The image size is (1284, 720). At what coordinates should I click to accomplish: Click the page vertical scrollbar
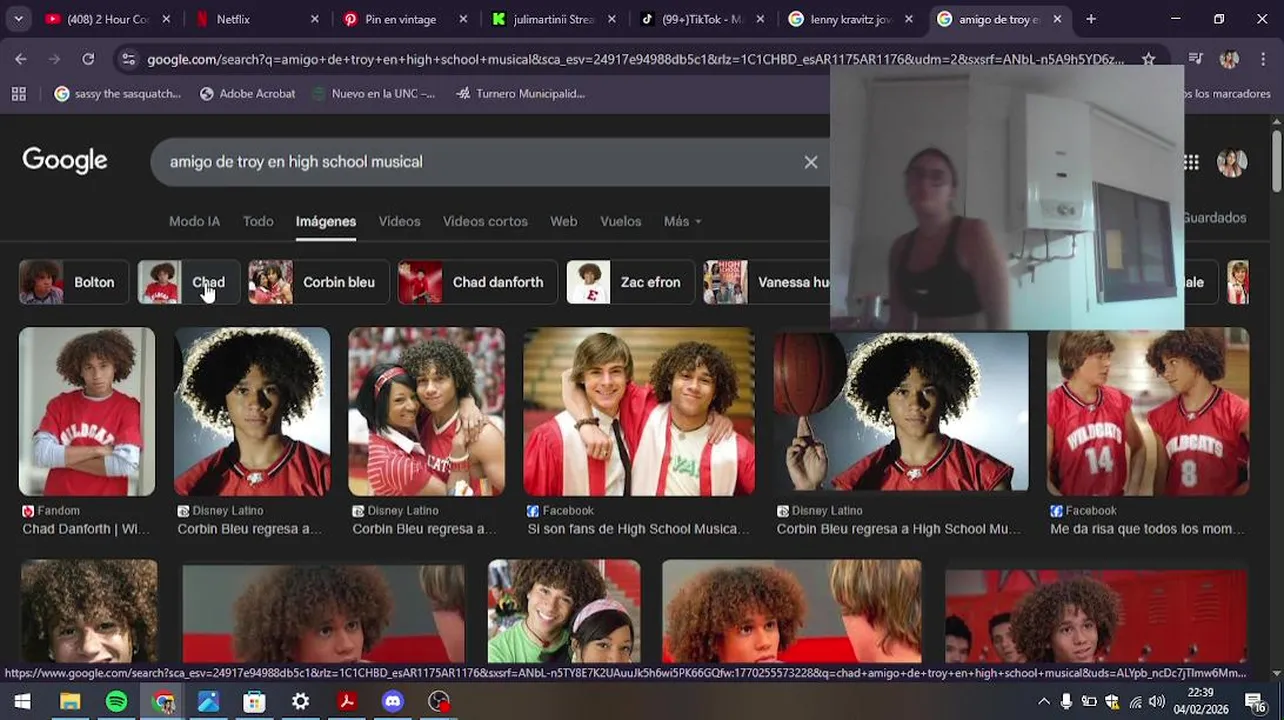1277,160
